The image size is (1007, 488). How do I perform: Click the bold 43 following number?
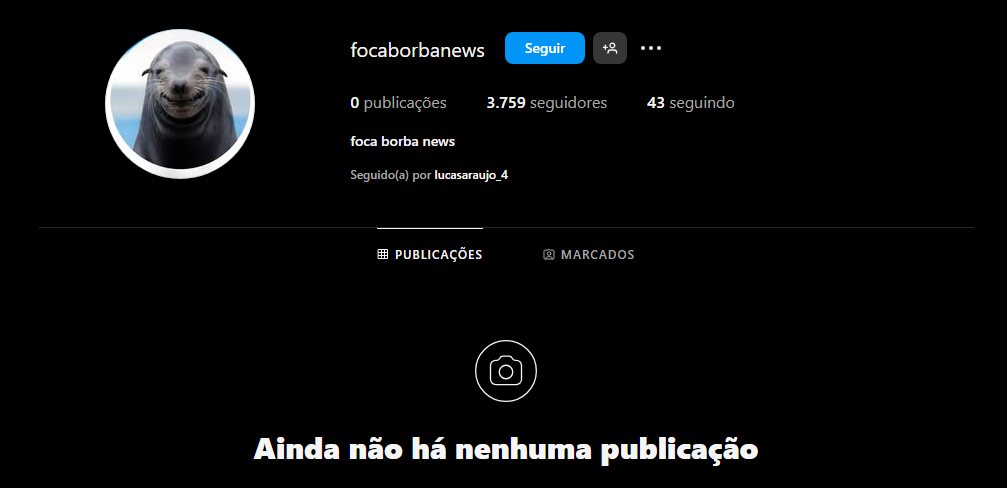pyautogui.click(x=656, y=103)
